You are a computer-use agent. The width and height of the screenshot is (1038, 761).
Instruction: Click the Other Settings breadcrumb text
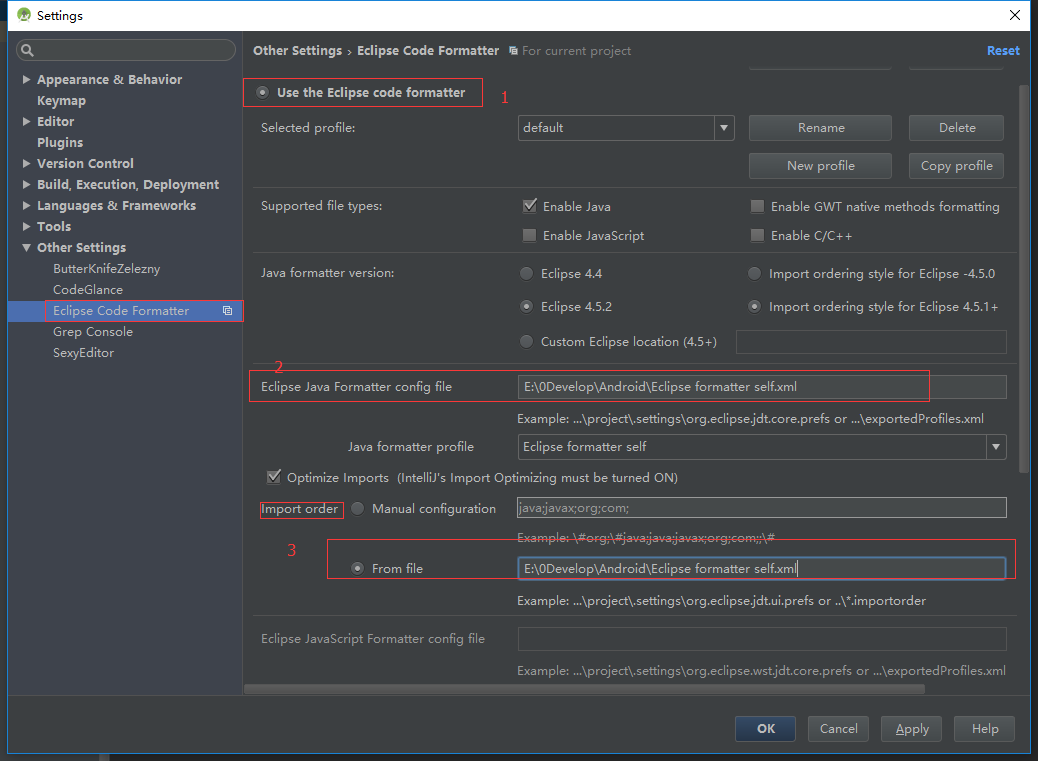pyautogui.click(x=298, y=51)
